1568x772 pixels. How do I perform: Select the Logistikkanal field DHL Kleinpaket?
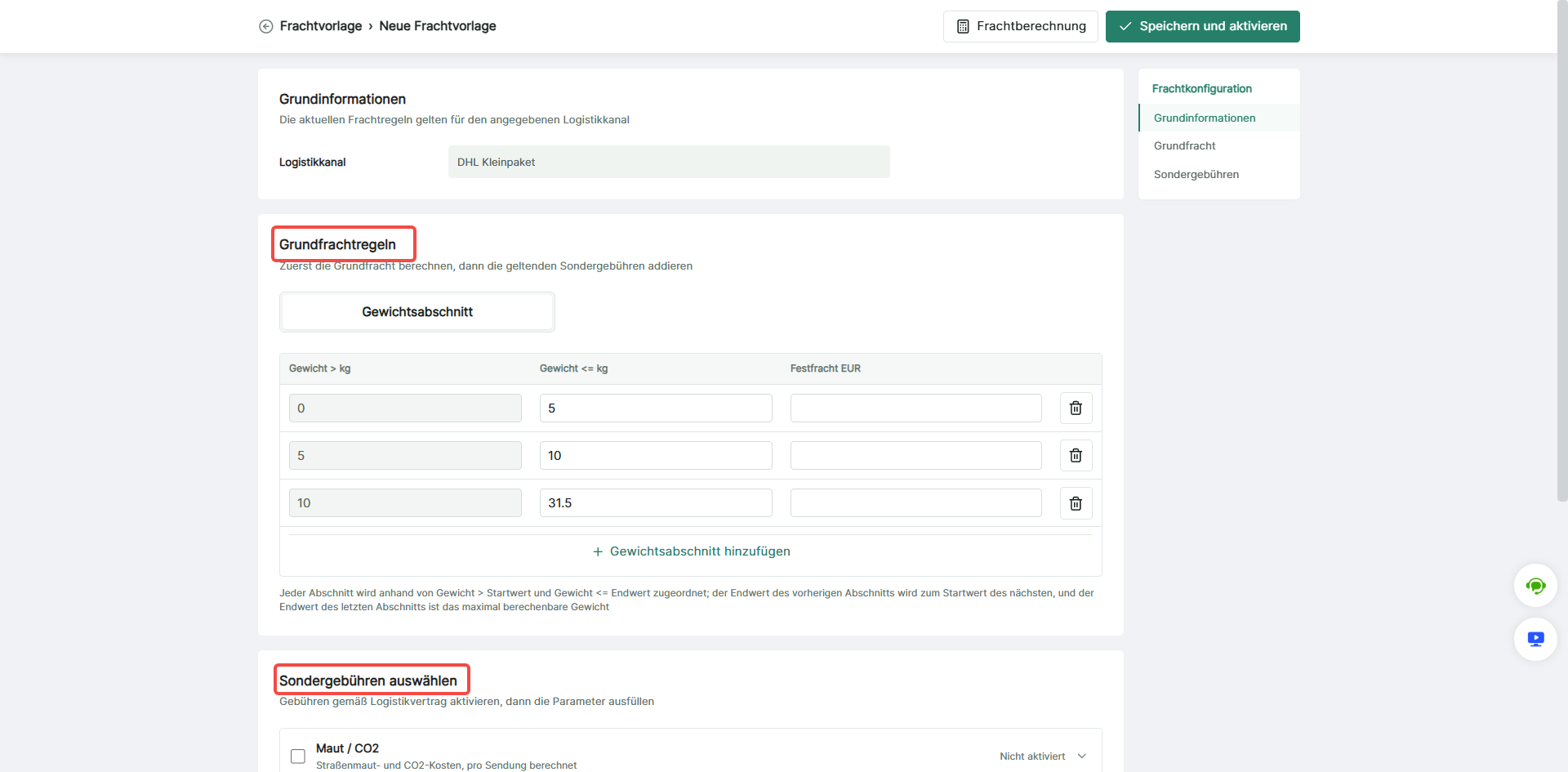click(x=669, y=162)
